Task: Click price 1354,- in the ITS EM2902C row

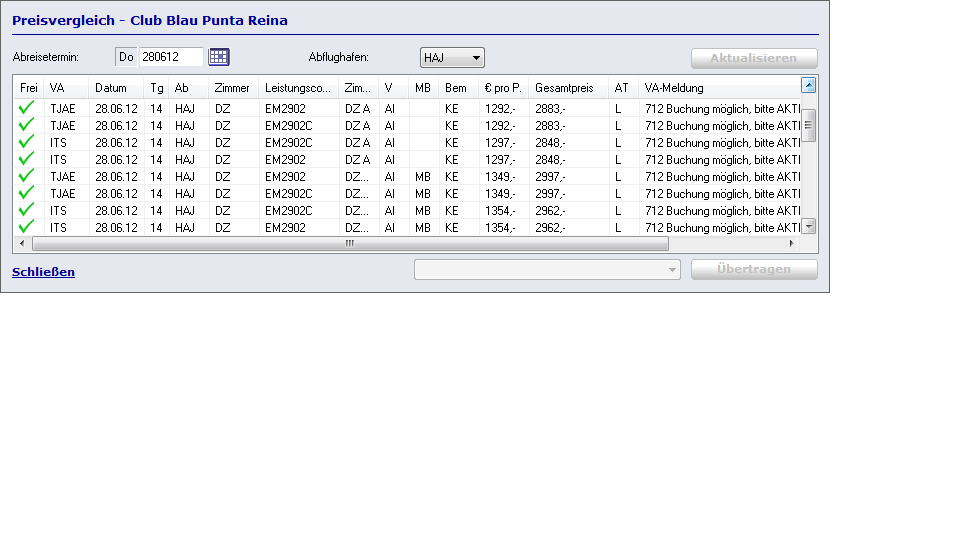Action: [x=500, y=211]
